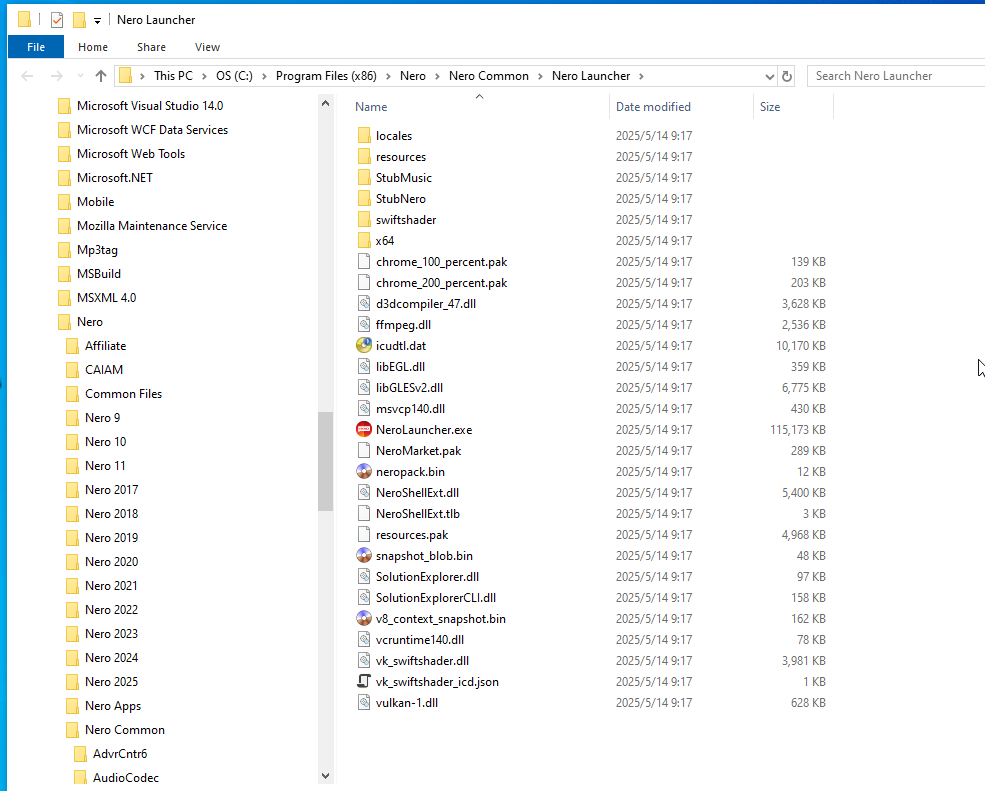Click the Search Nero Launcher field
Viewport: 985px width, 791px height.
(896, 76)
